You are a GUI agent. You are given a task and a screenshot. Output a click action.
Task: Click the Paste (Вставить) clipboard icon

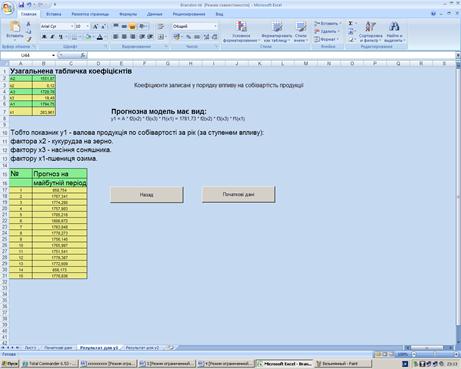[x=15, y=27]
